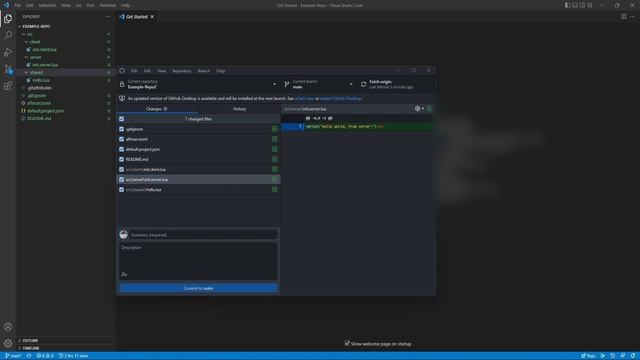Toggle VS Code primary sidebar layout icon

tap(567, 5)
